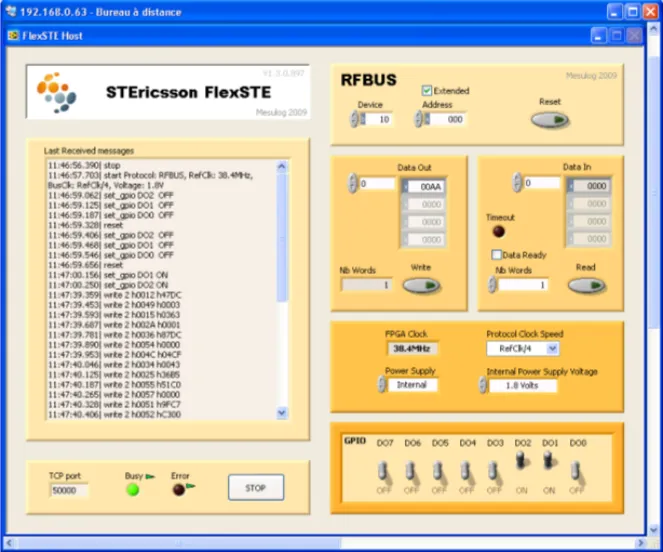This screenshot has height=552, width=663.
Task: Click the STEricsson colored dots logo
Action: pos(57,93)
